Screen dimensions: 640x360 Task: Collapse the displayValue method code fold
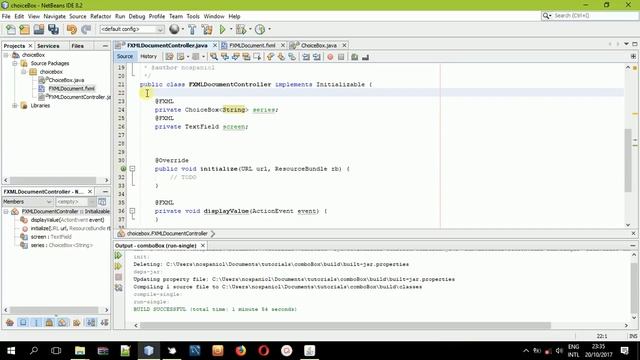[132, 211]
